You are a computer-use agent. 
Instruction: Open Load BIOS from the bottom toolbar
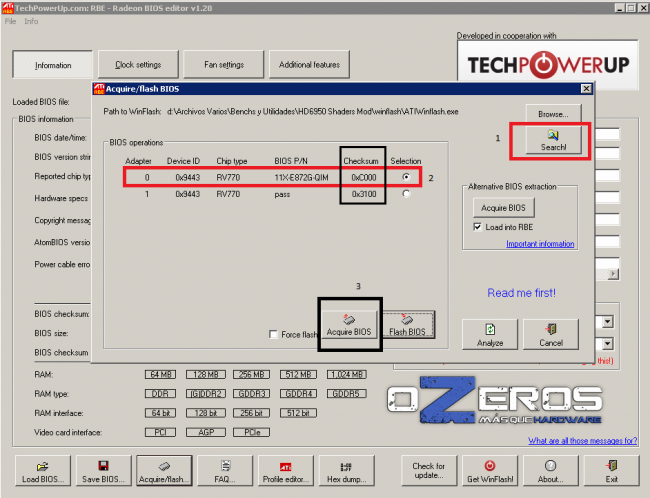point(43,470)
